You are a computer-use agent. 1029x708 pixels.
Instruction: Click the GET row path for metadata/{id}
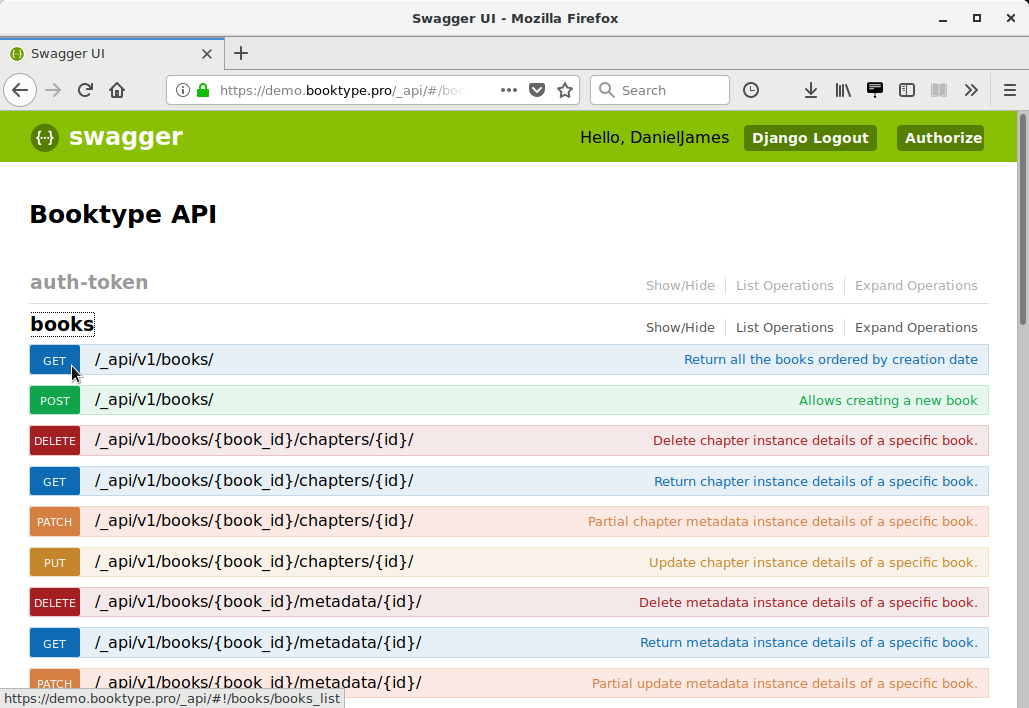[258, 642]
